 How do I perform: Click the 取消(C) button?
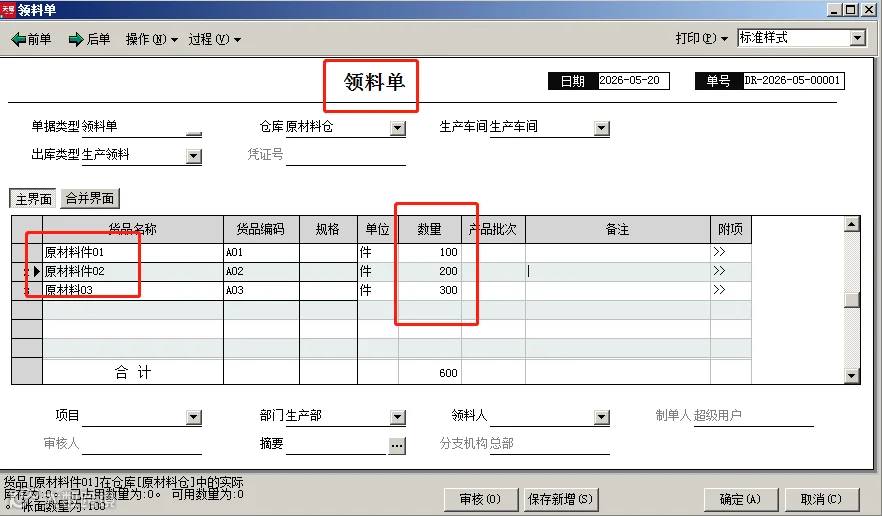(821, 499)
